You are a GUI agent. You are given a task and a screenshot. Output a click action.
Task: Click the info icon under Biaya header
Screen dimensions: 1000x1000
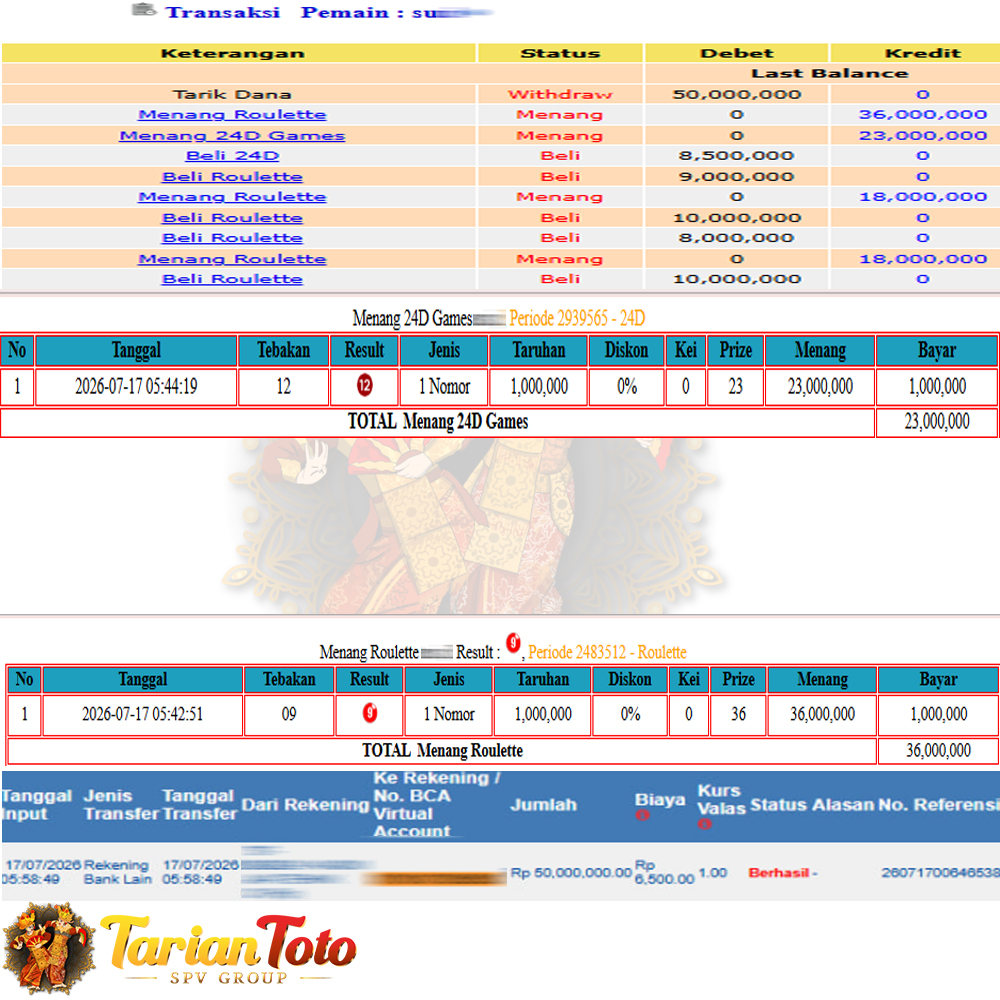[642, 815]
